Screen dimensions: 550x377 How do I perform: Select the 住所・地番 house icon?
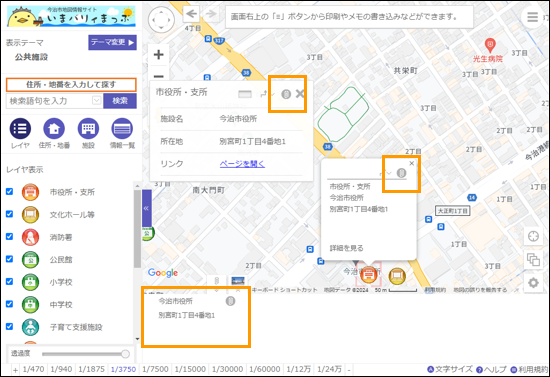tap(54, 129)
